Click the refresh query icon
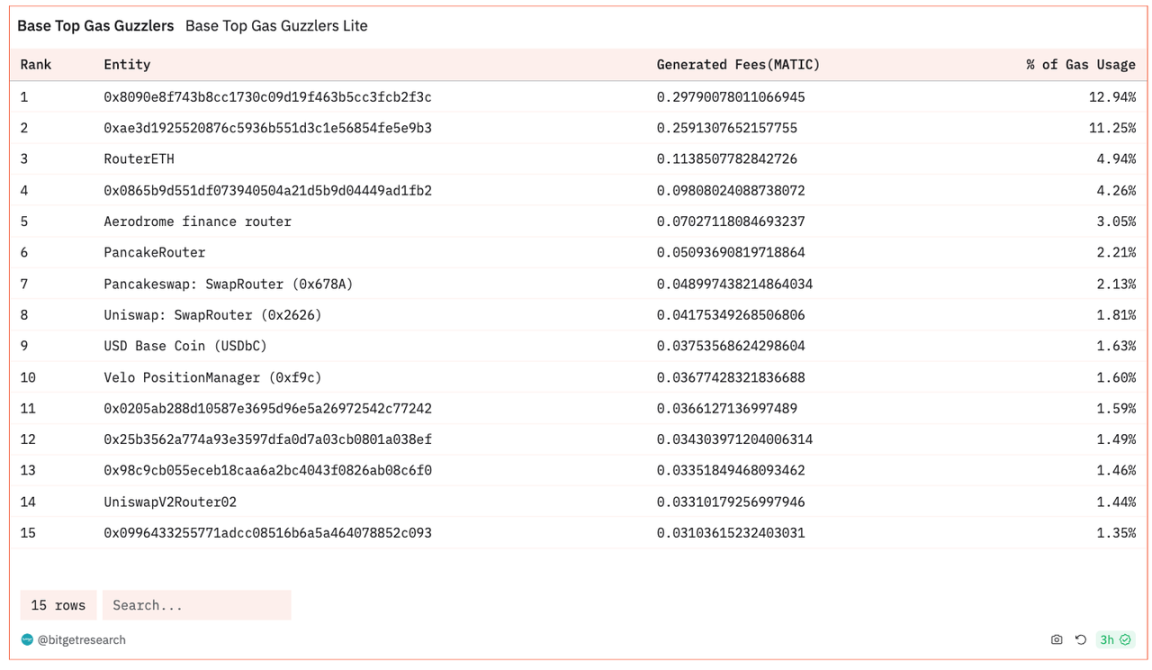The image size is (1152, 670). pos(1080,640)
